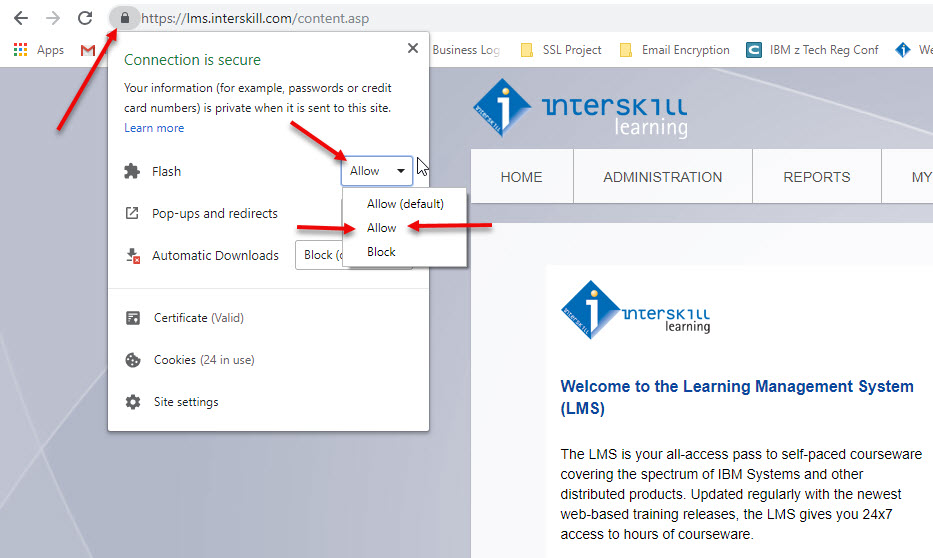Open Cookies (24 in use) details

pyautogui.click(x=204, y=360)
